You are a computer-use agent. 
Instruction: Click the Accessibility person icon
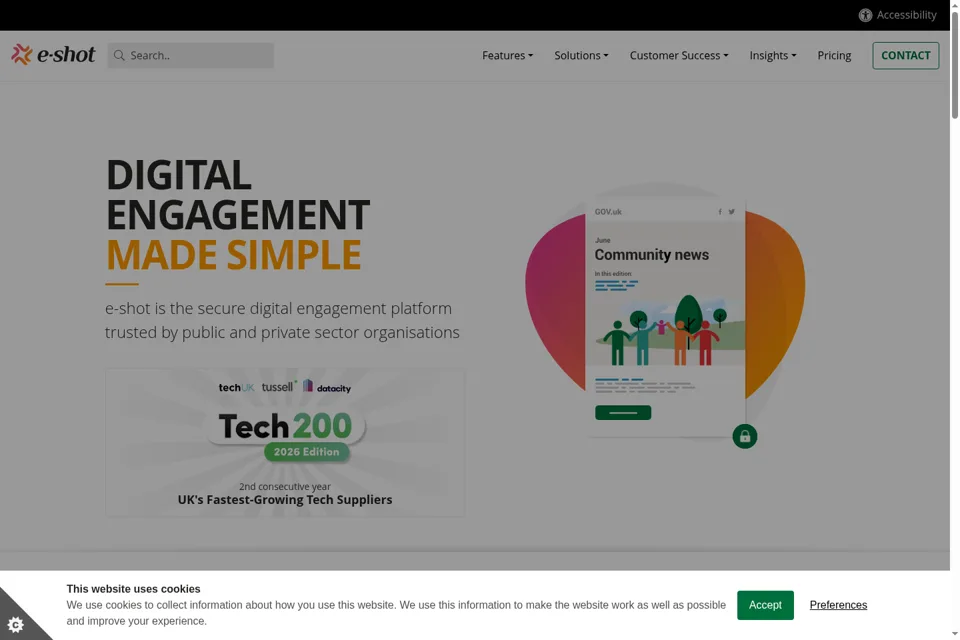(865, 15)
